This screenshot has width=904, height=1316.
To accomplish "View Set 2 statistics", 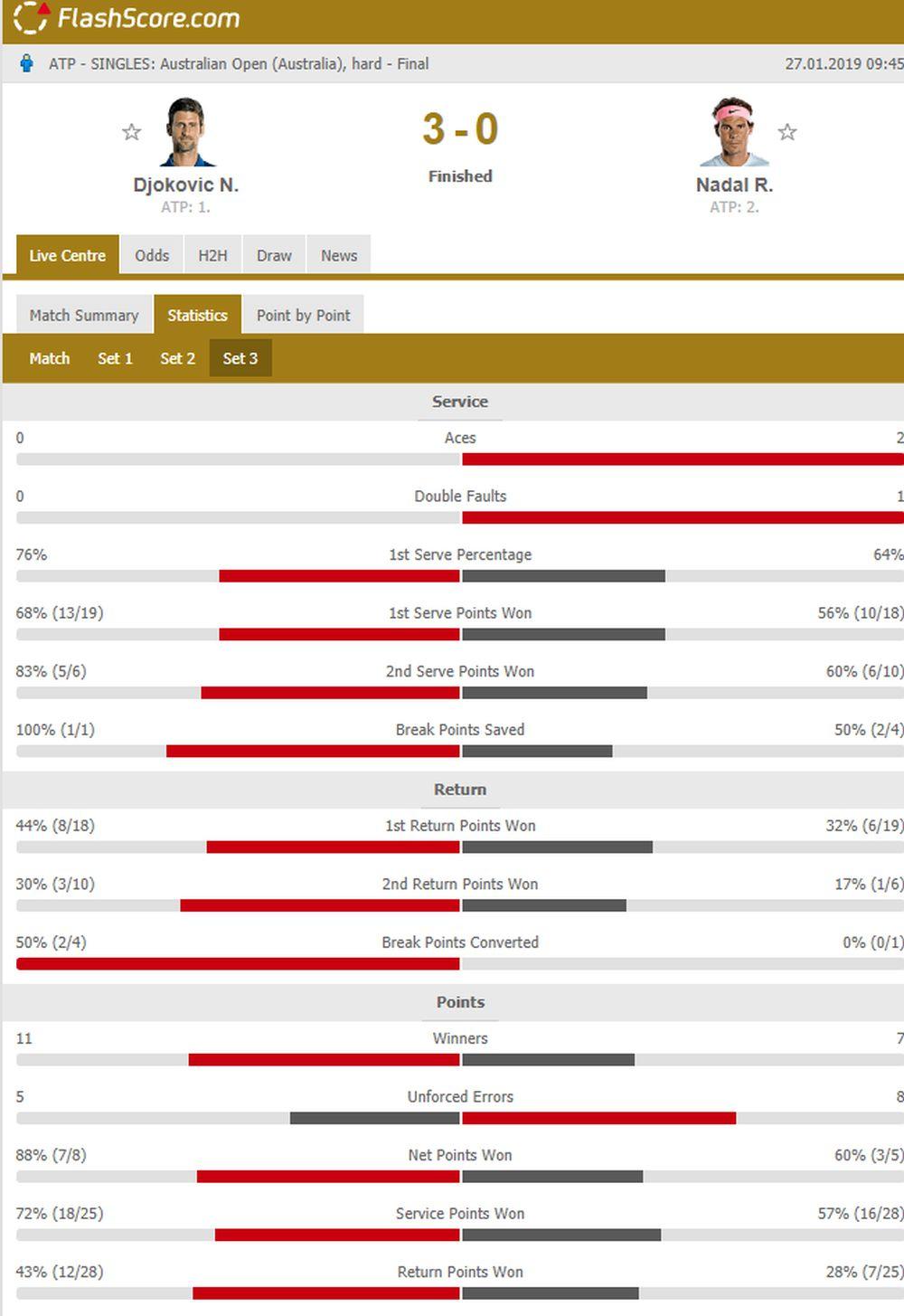I will 177,358.
